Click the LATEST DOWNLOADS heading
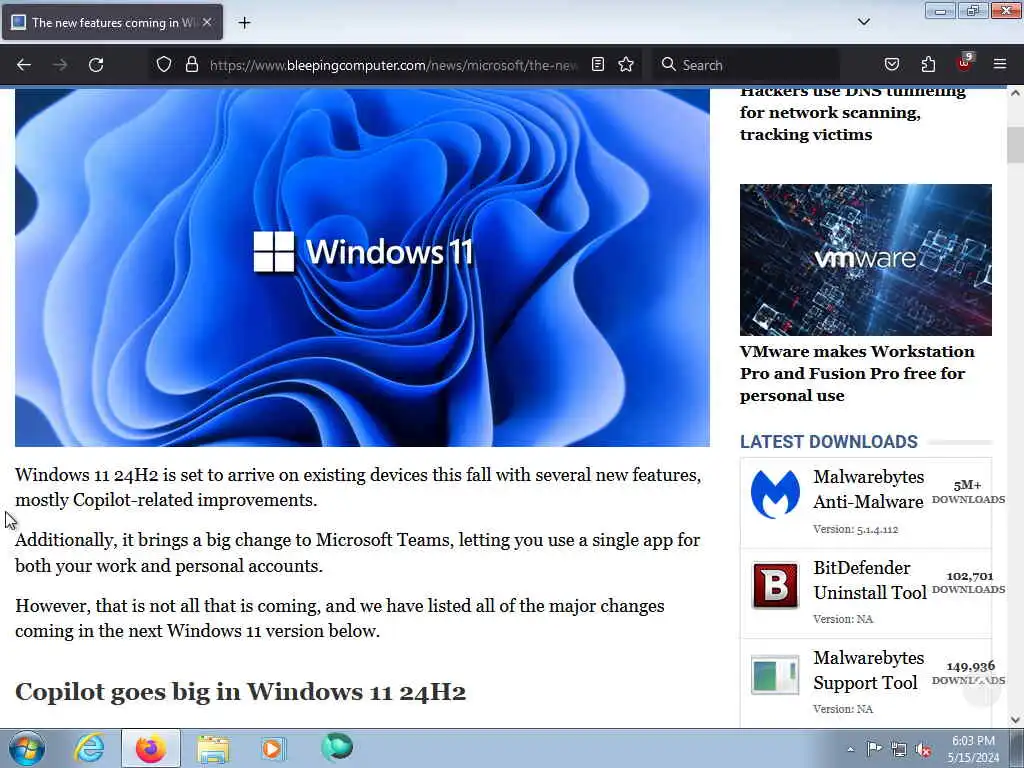 (x=829, y=441)
